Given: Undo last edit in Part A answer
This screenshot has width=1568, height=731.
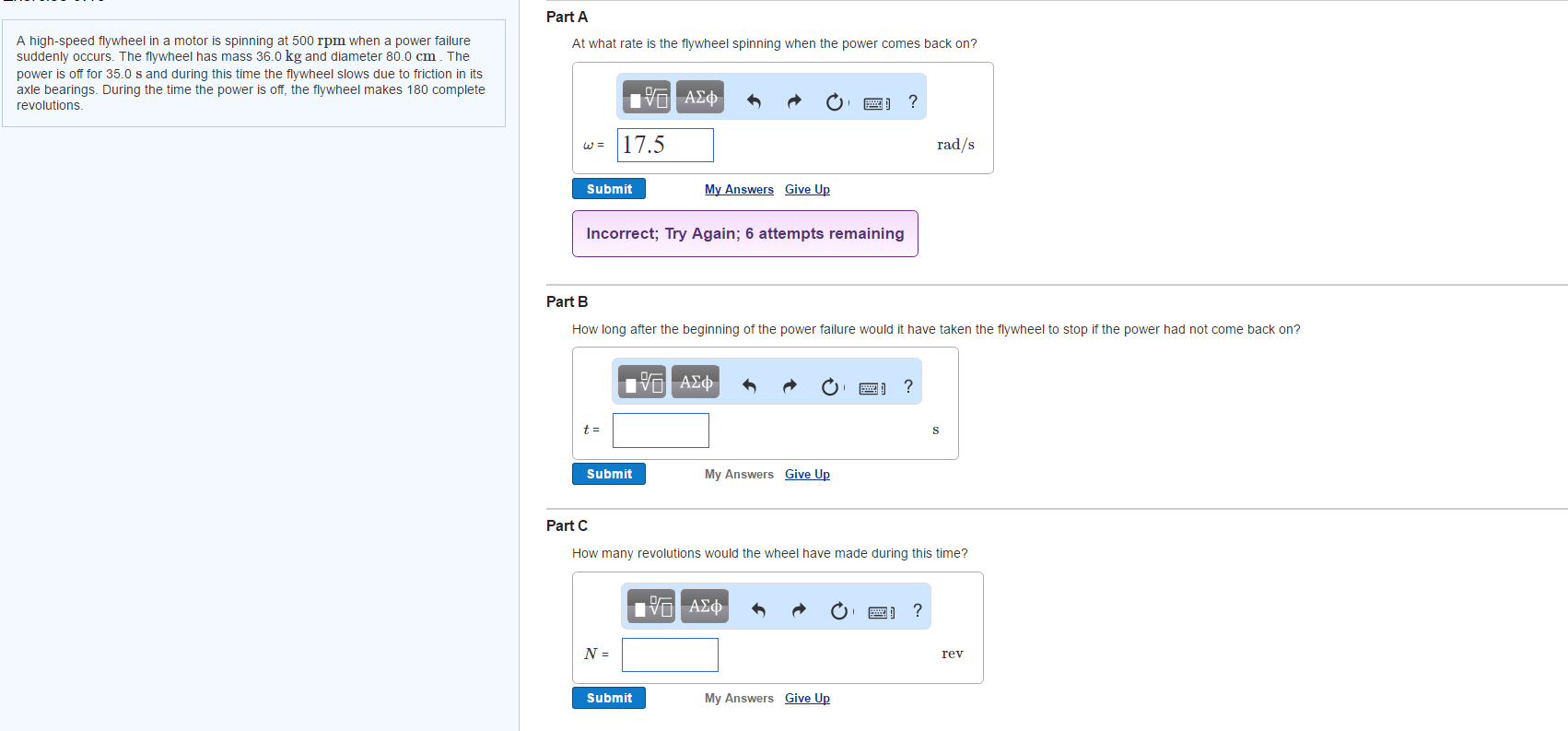Looking at the screenshot, I should pos(754,101).
